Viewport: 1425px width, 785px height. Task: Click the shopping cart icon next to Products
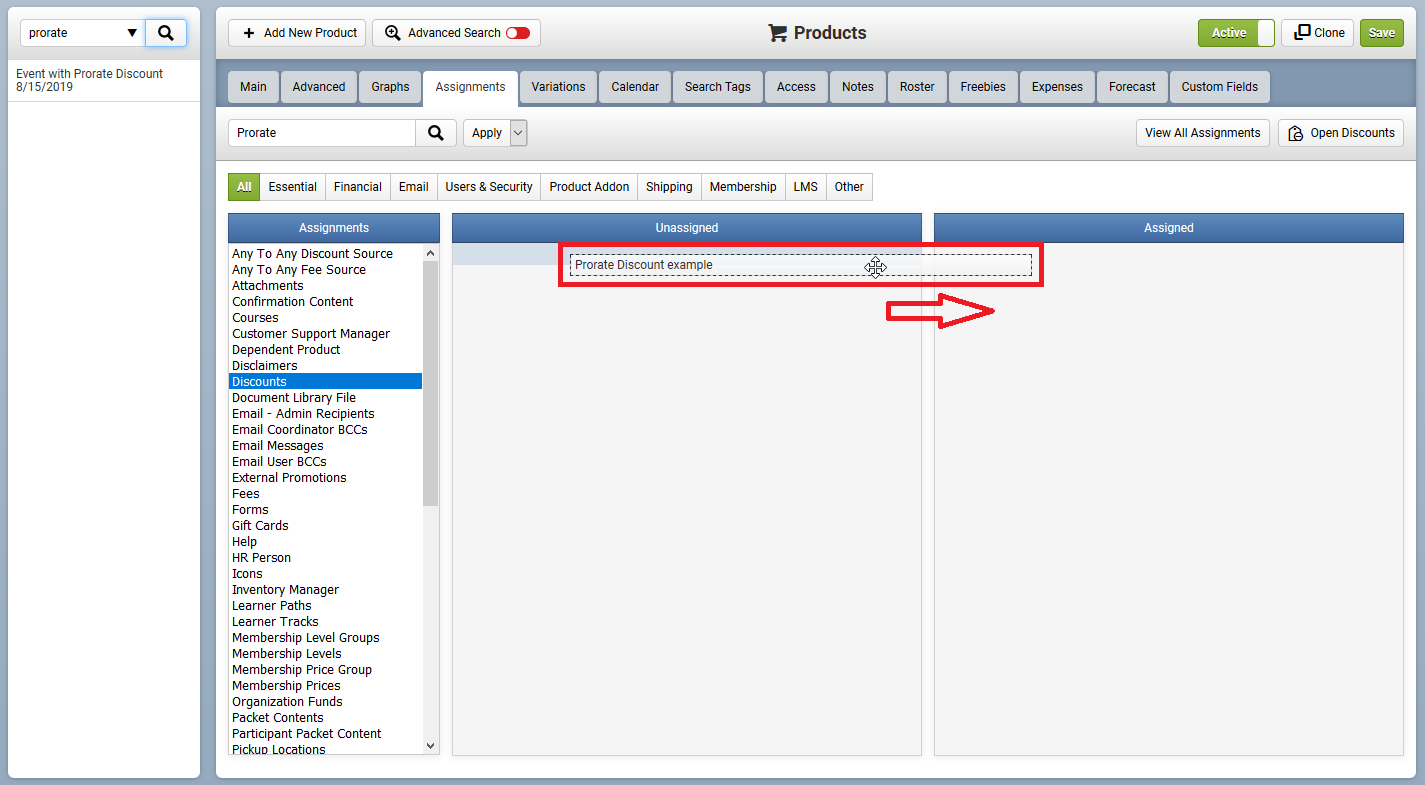778,32
